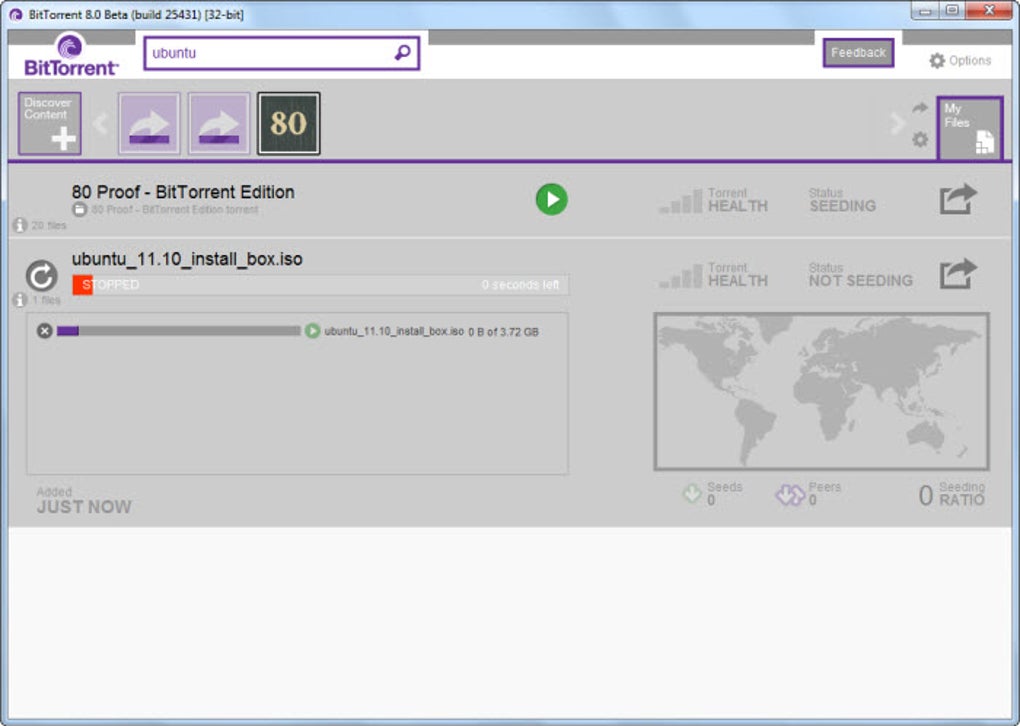Select the ubuntu_11.10_install_box.iso torrent title
1020x726 pixels.
coord(187,259)
